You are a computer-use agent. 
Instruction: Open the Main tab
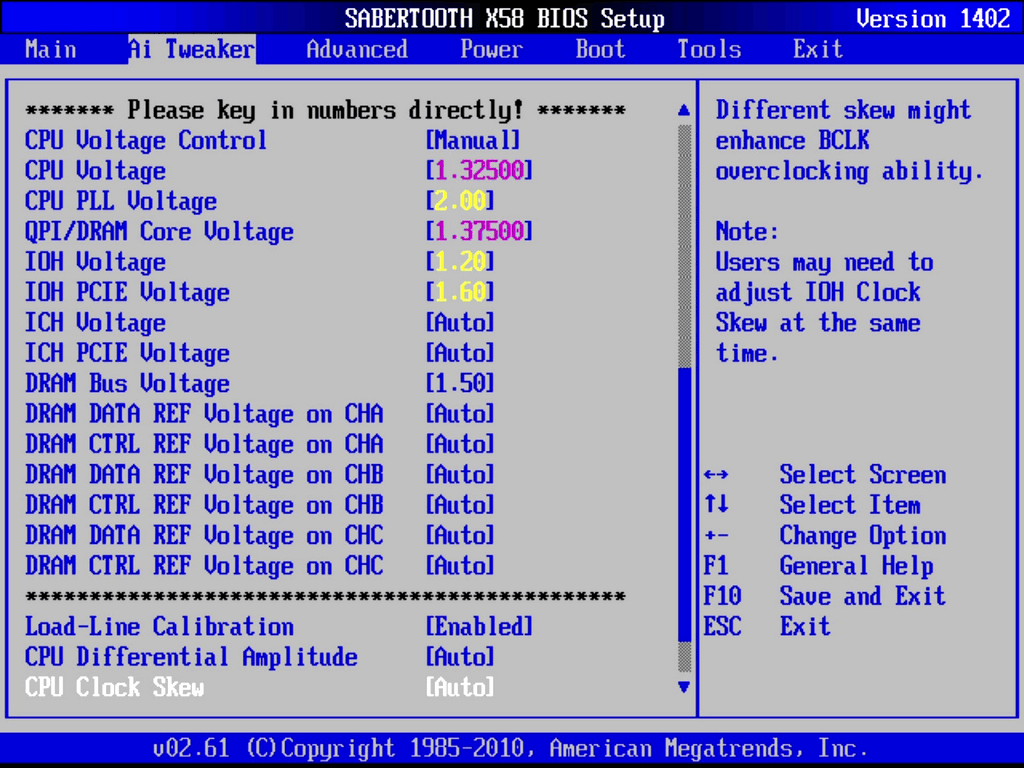[x=50, y=49]
